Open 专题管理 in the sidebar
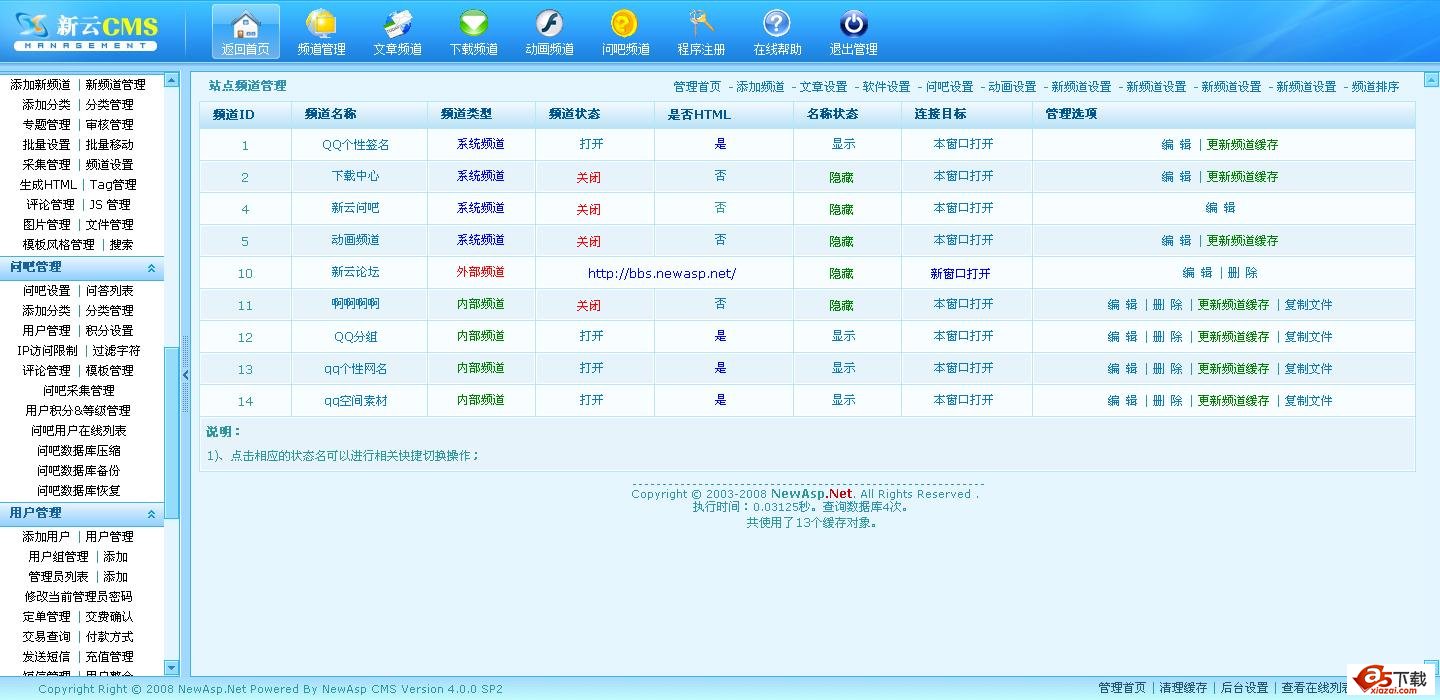Viewport: 1440px width, 700px height. pos(47,125)
